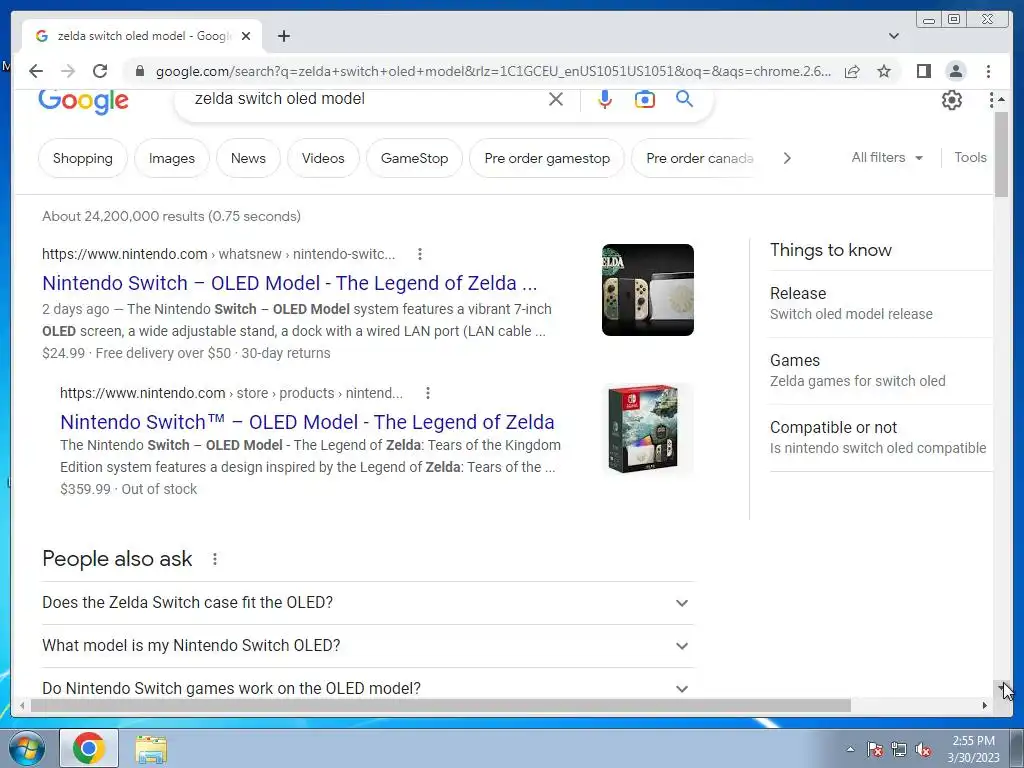Click the horizontal scrollbar right arrow

tap(985, 705)
